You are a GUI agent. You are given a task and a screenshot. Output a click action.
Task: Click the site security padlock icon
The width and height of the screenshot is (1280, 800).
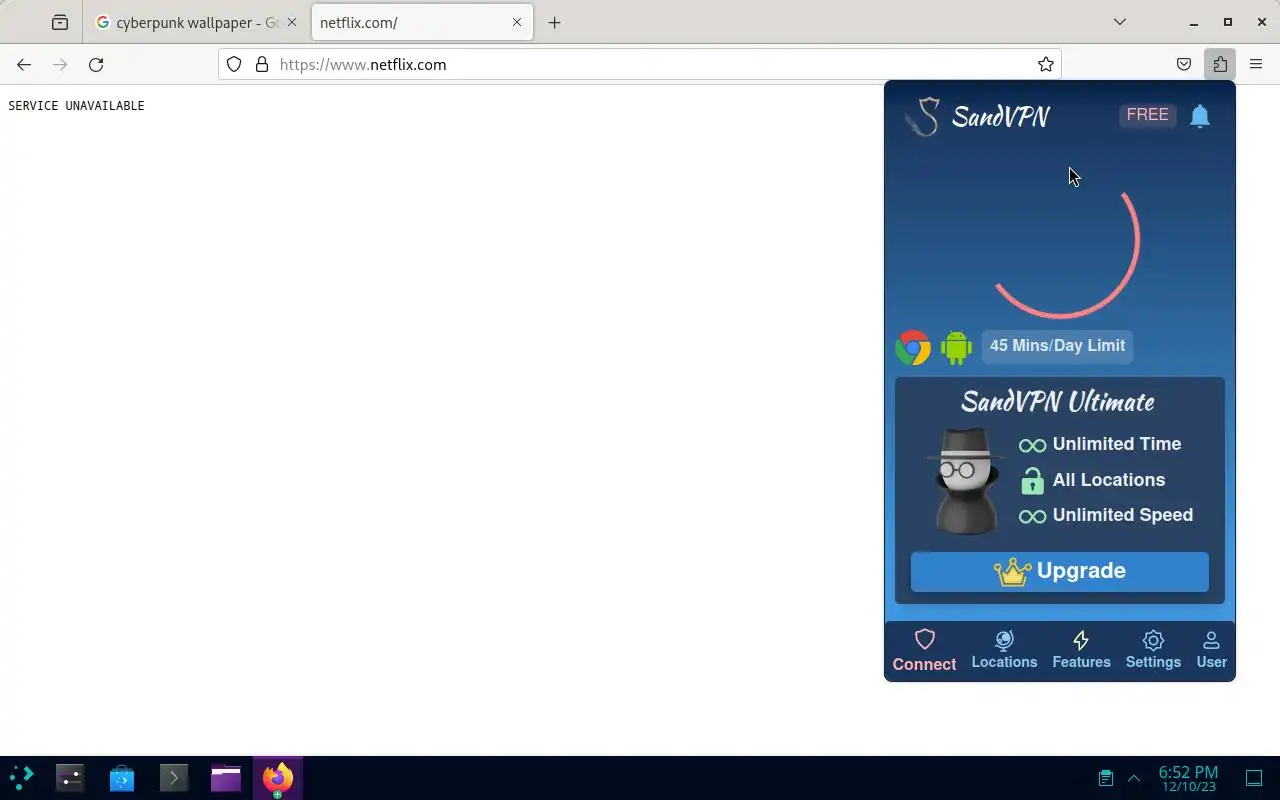[262, 64]
